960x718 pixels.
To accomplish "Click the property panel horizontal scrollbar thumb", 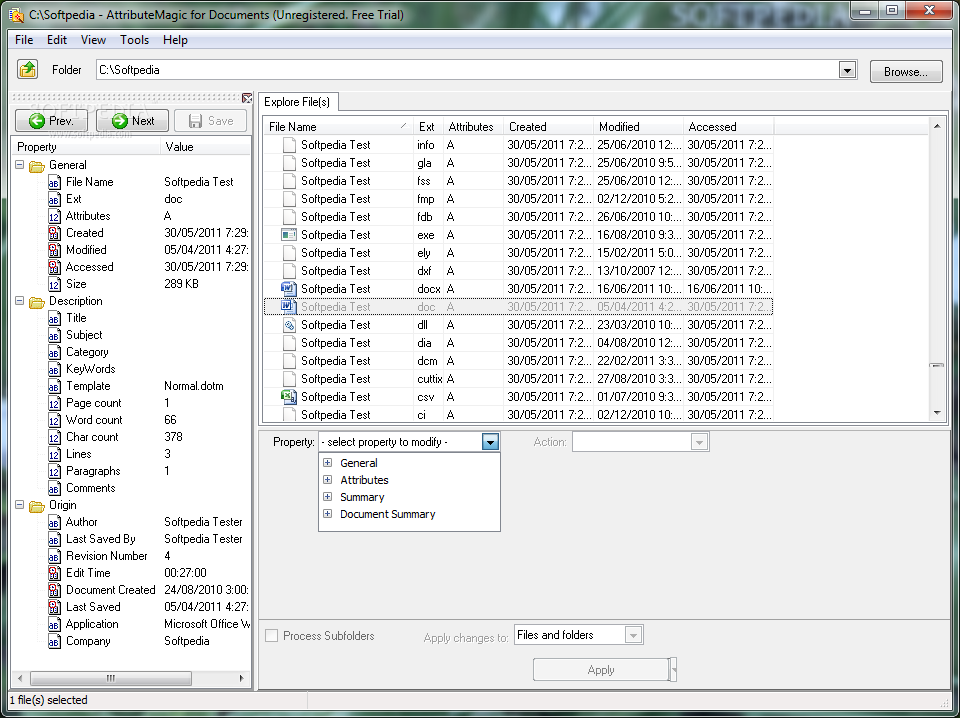I will point(111,678).
